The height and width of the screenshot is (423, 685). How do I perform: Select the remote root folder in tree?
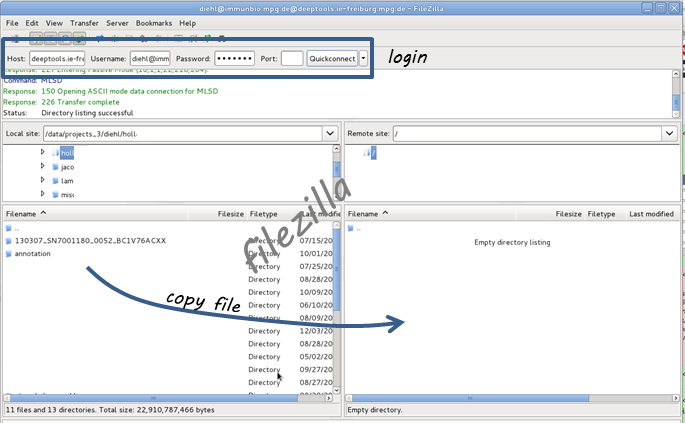coord(372,153)
